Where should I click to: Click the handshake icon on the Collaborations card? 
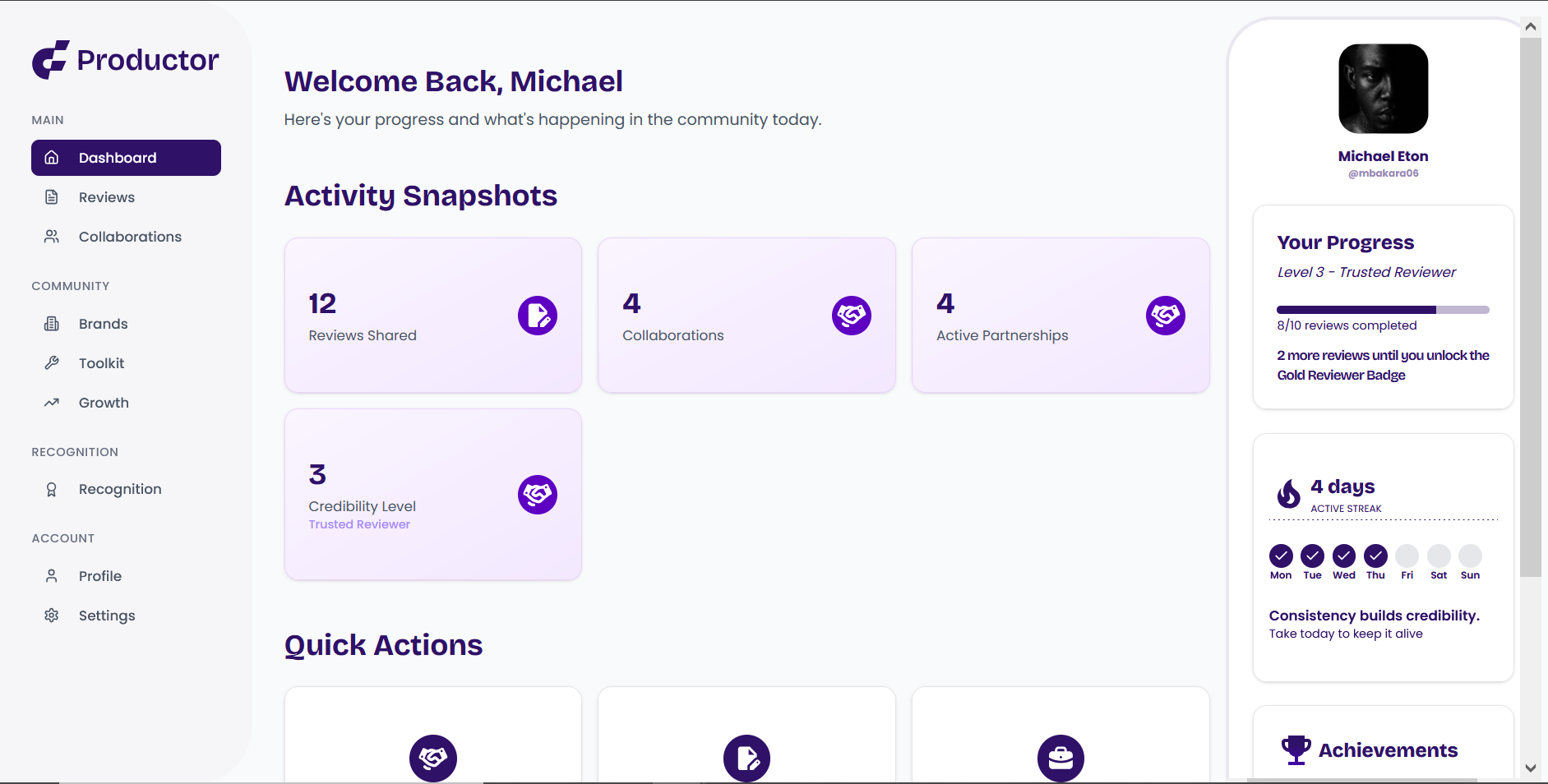click(x=852, y=315)
